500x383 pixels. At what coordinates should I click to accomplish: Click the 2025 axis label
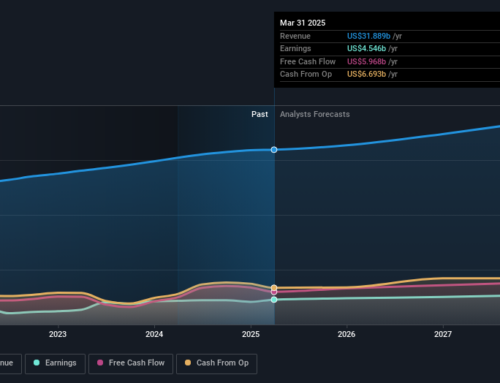(x=251, y=334)
